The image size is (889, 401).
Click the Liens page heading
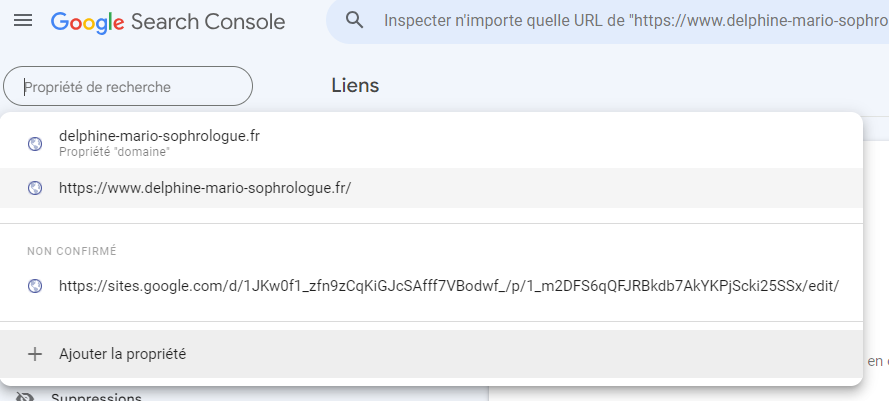pos(355,86)
